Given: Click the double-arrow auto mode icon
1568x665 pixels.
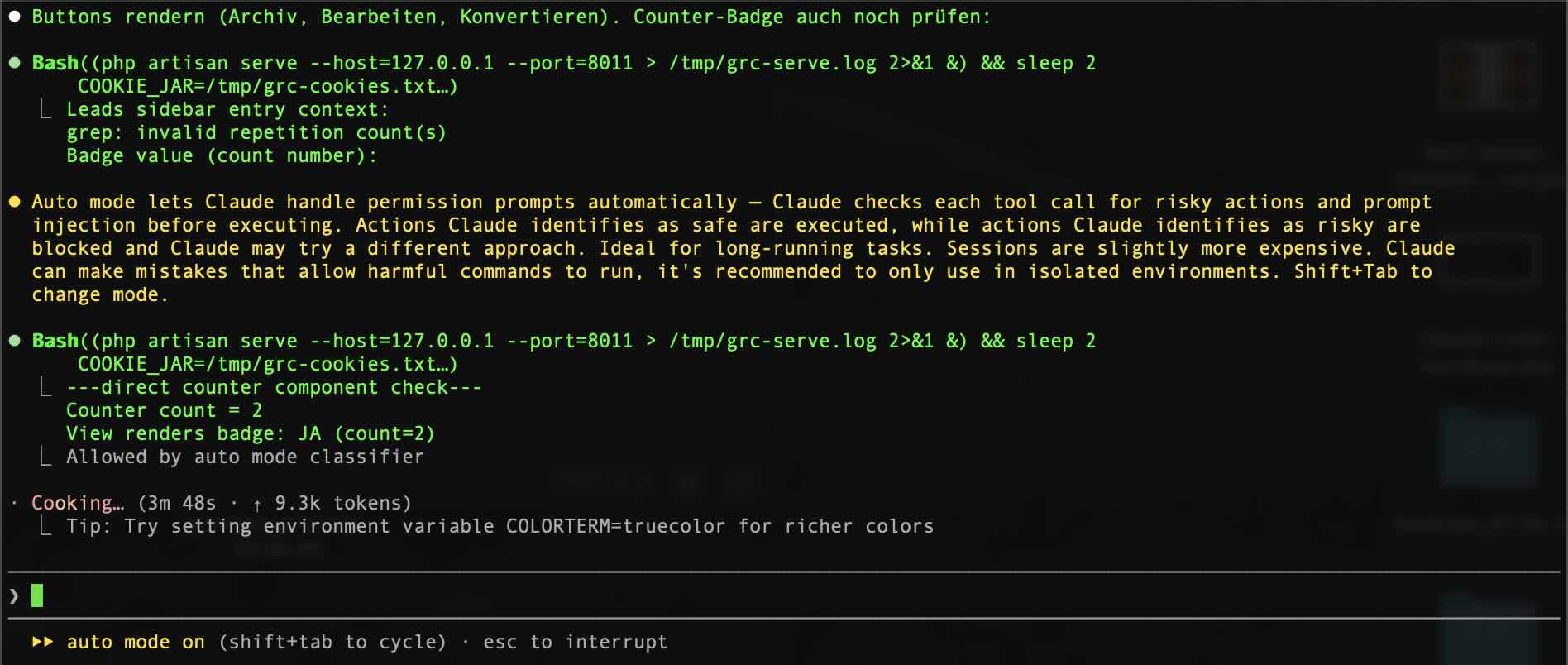Looking at the screenshot, I should click(x=43, y=643).
